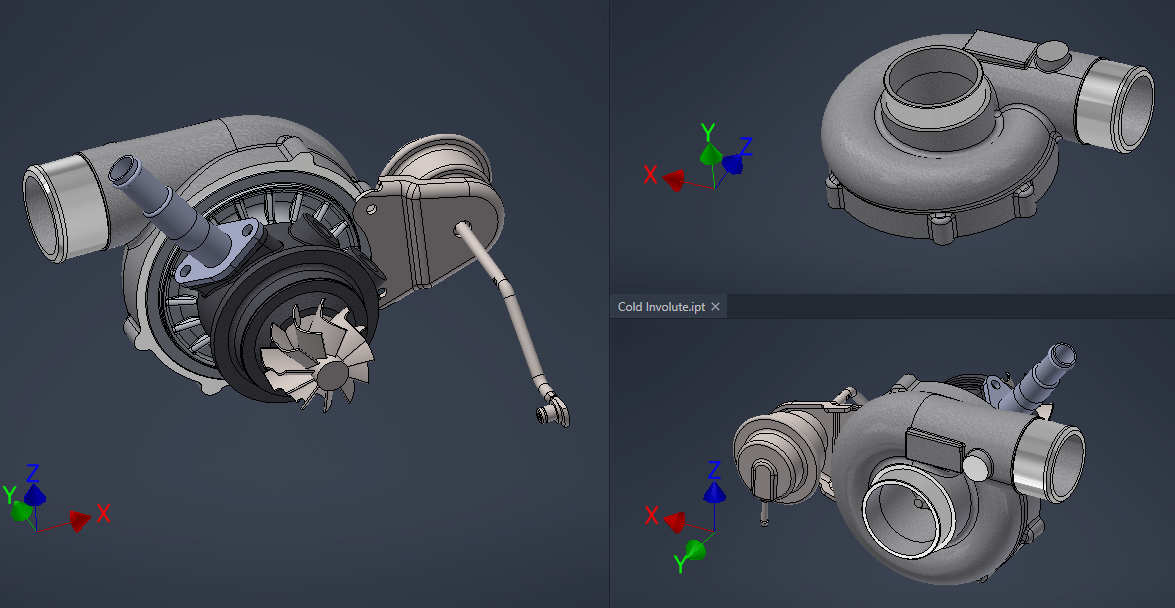
Task: Click blue Z axis arrow in top-right viewport
Action: click(732, 164)
